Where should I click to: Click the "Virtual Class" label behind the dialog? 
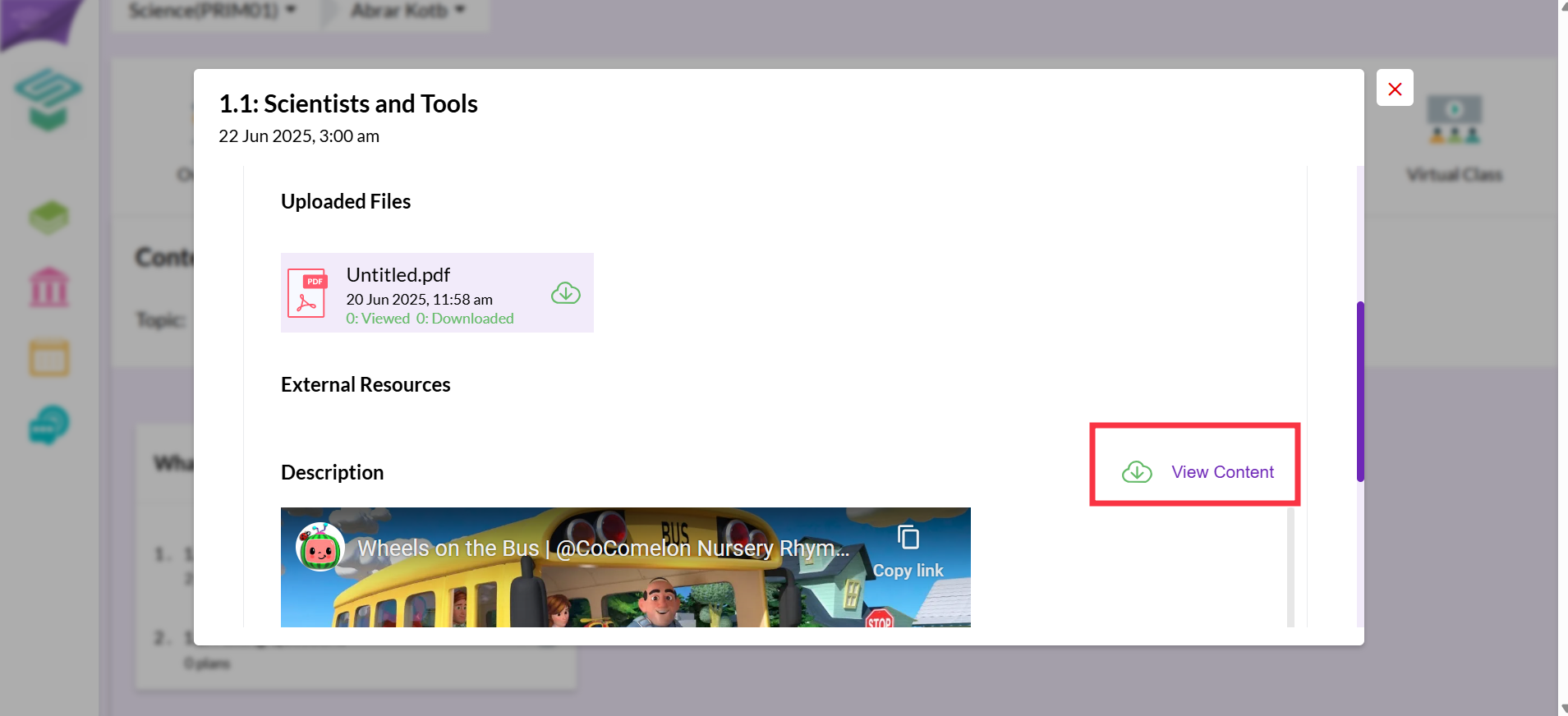(1454, 175)
